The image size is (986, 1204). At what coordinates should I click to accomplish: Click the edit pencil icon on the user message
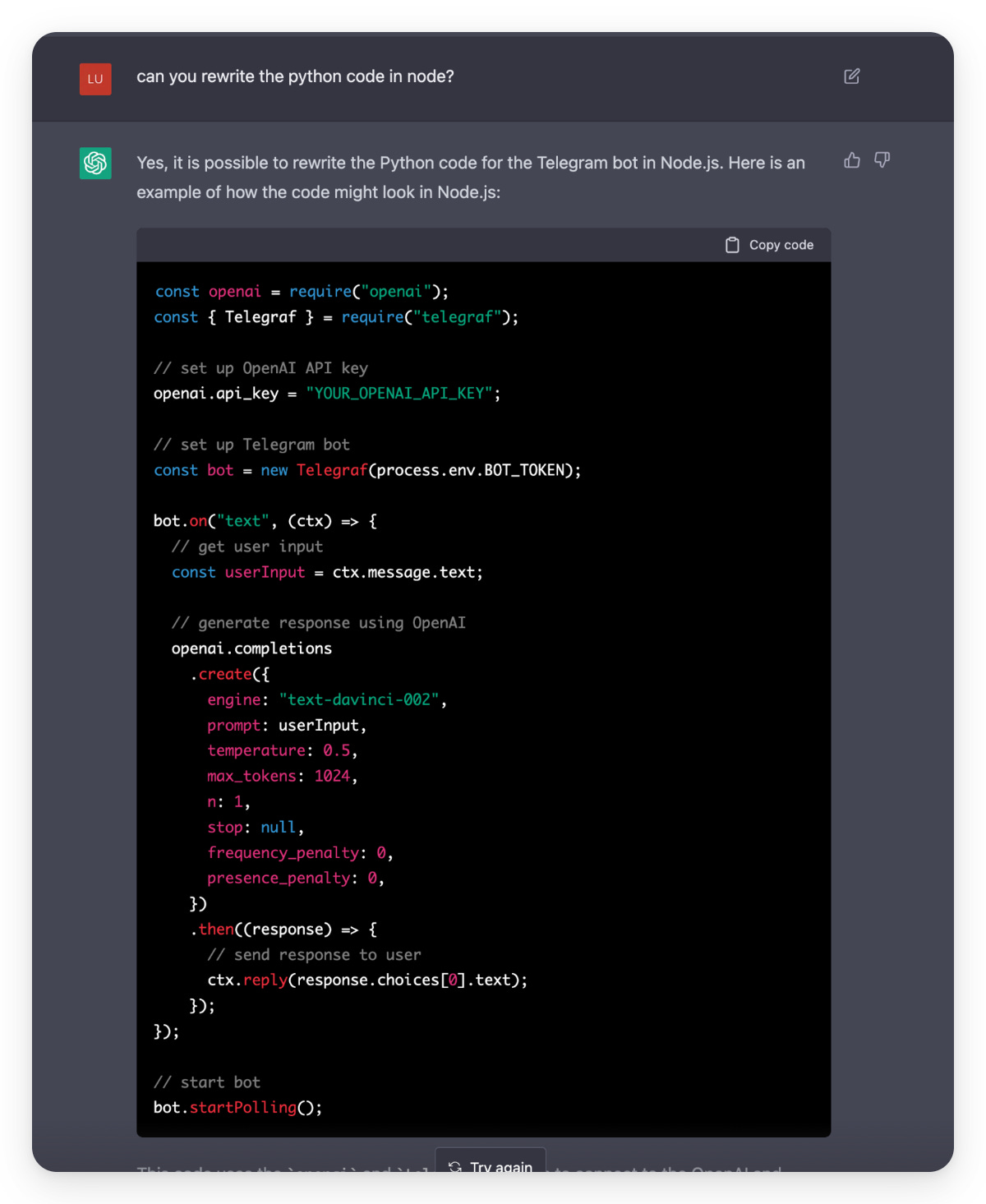point(851,76)
